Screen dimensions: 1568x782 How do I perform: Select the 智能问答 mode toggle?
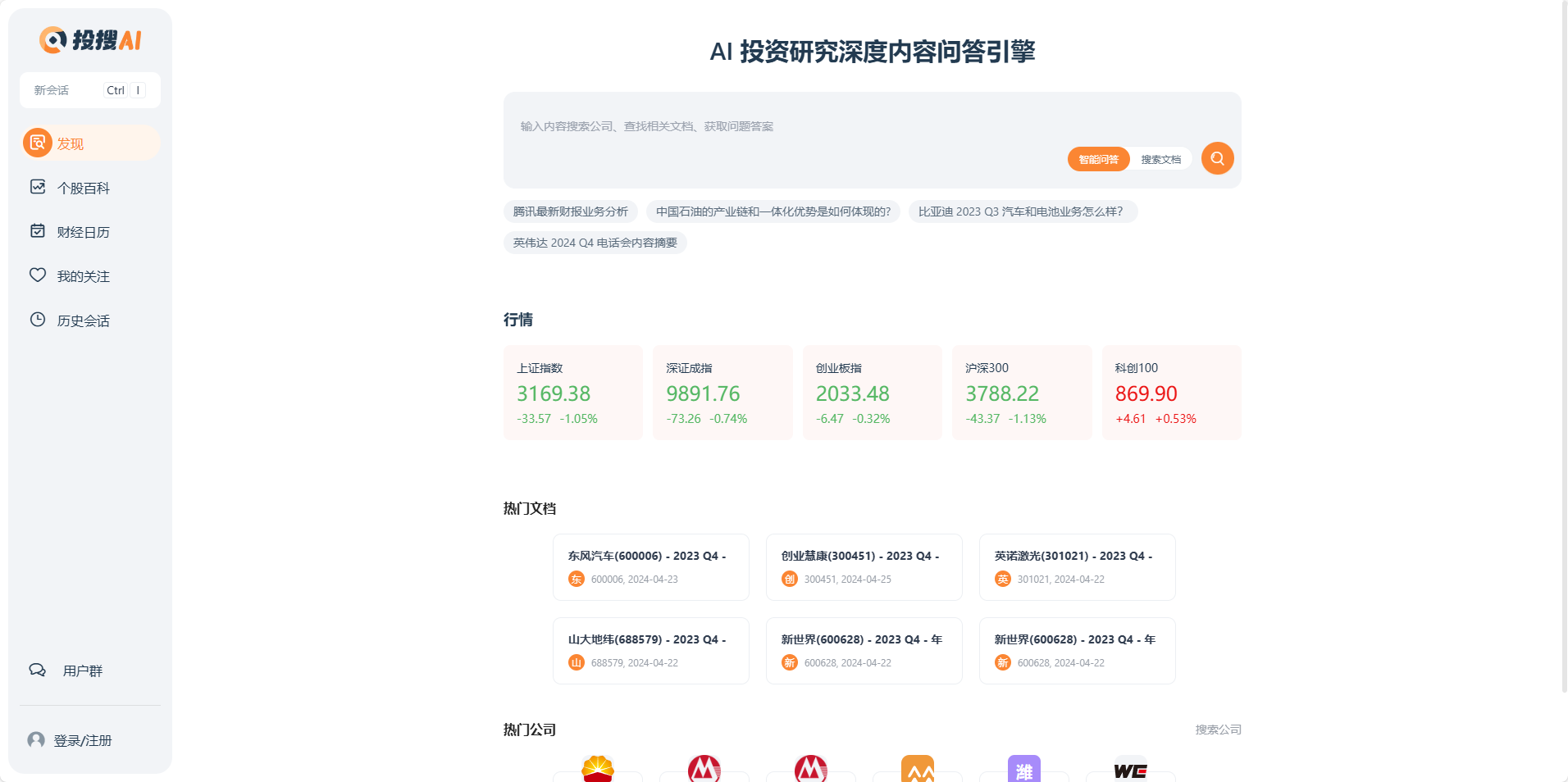point(1099,159)
